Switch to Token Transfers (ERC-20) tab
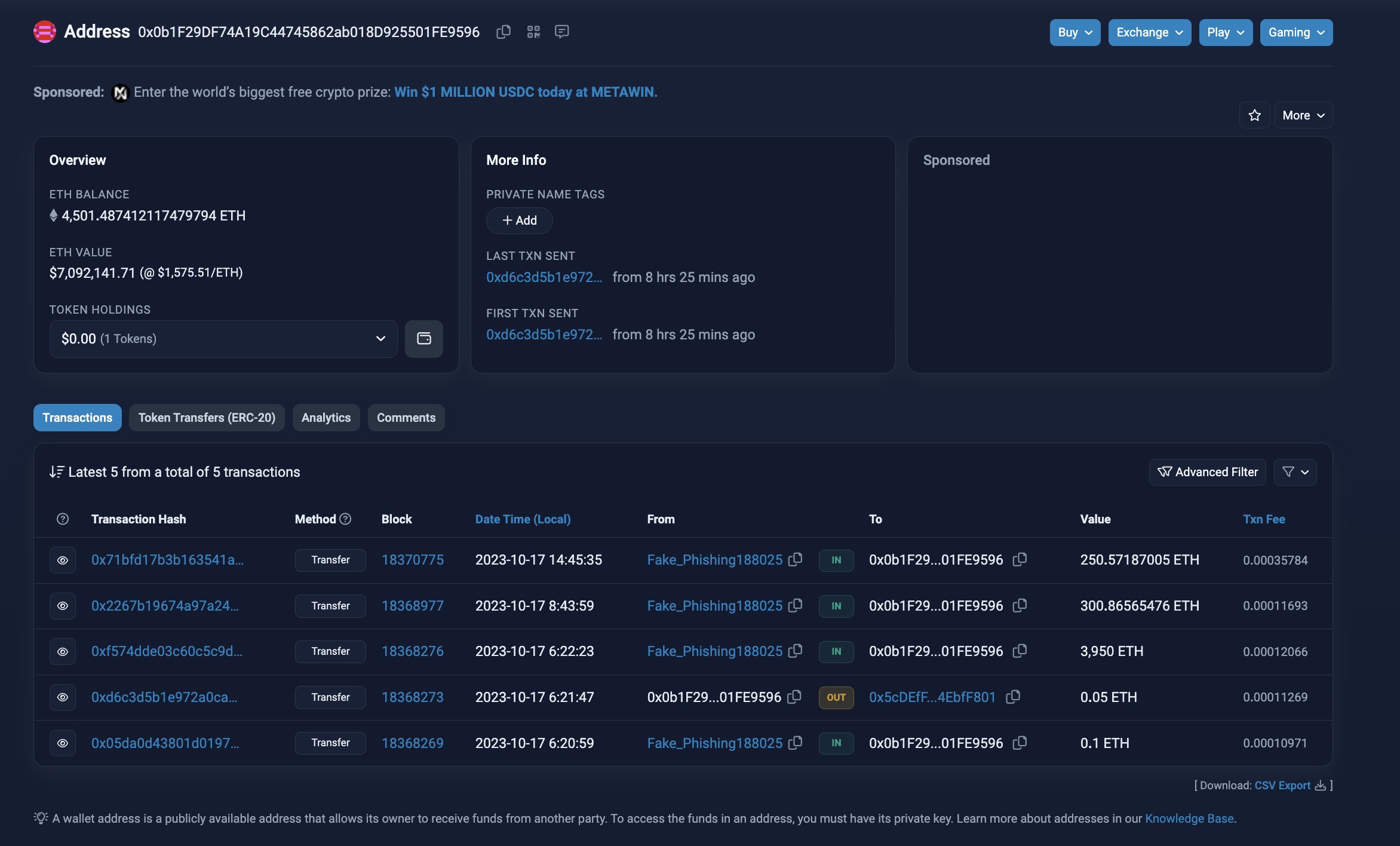1400x846 pixels. point(207,418)
